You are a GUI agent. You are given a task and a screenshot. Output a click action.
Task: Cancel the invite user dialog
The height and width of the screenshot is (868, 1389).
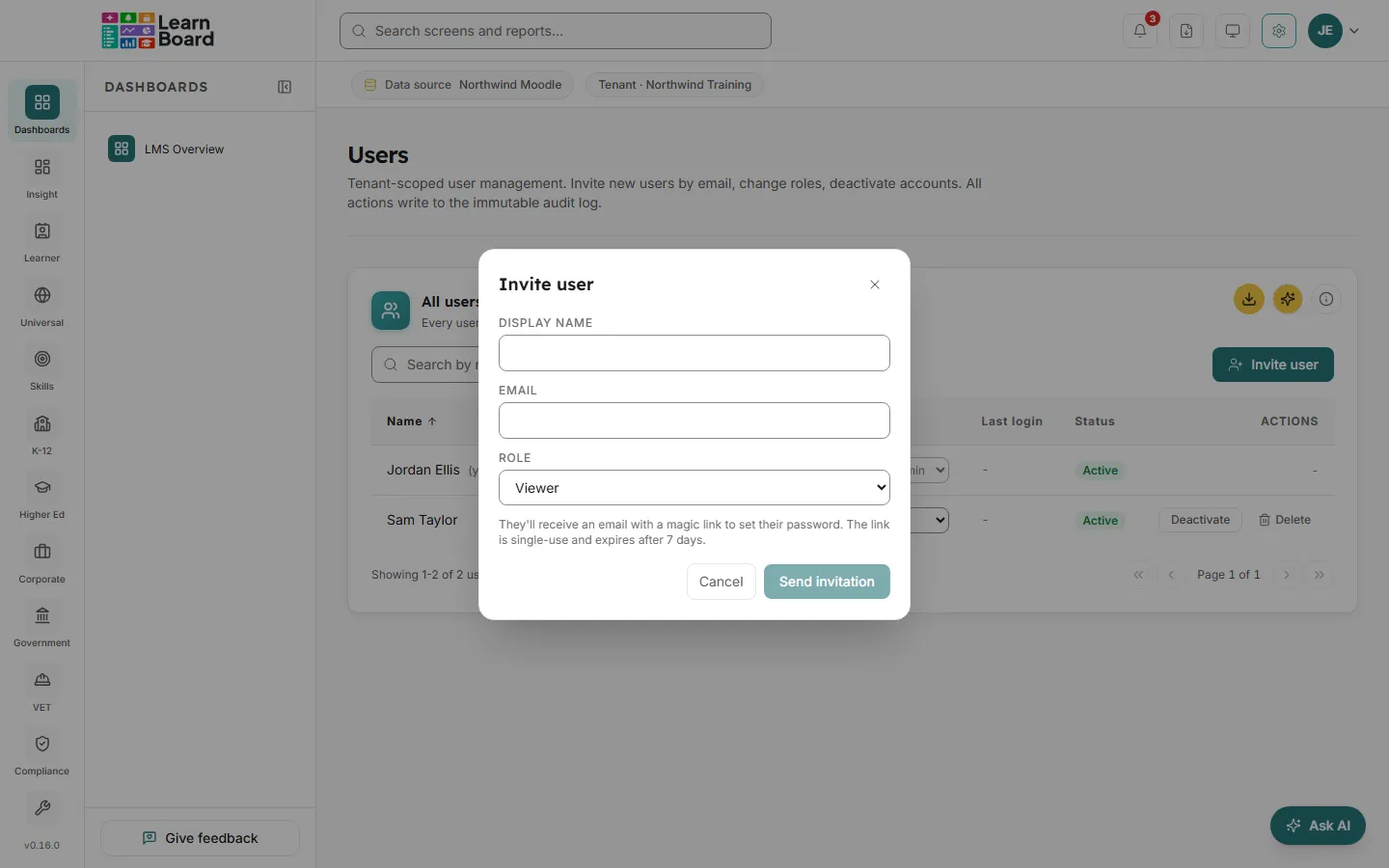point(722,582)
